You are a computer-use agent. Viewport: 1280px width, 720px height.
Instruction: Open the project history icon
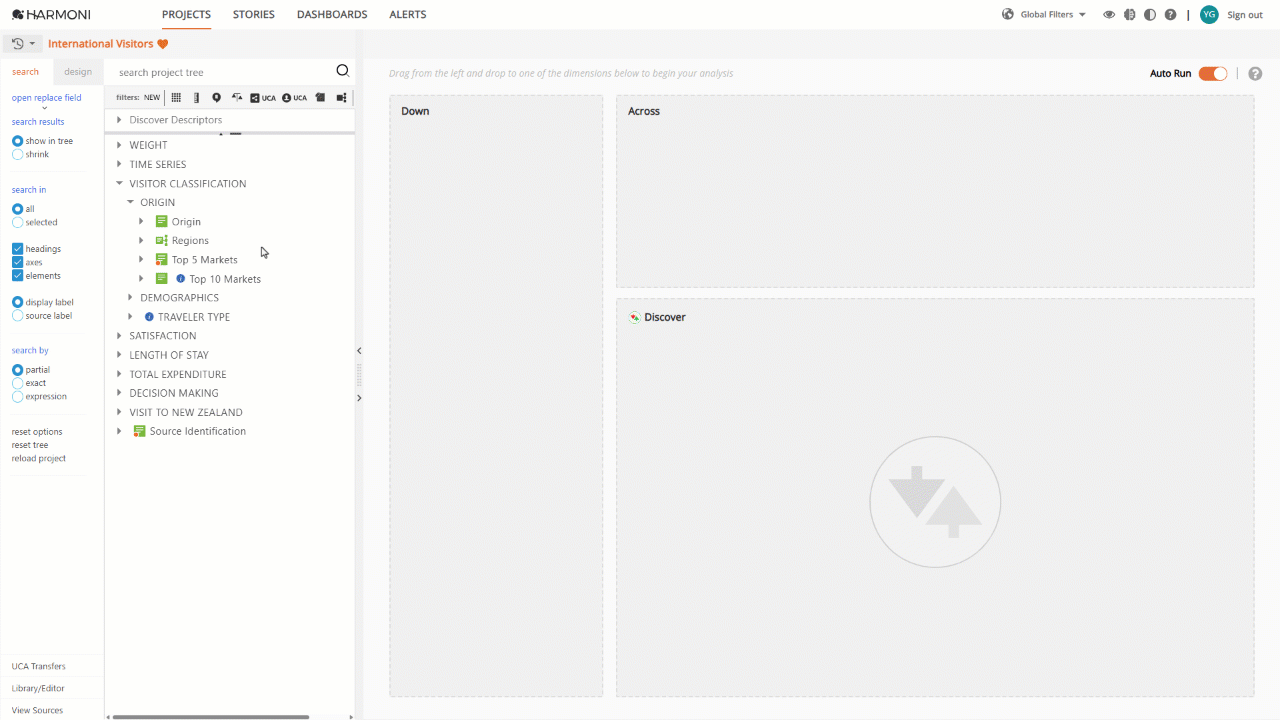pyautogui.click(x=18, y=44)
